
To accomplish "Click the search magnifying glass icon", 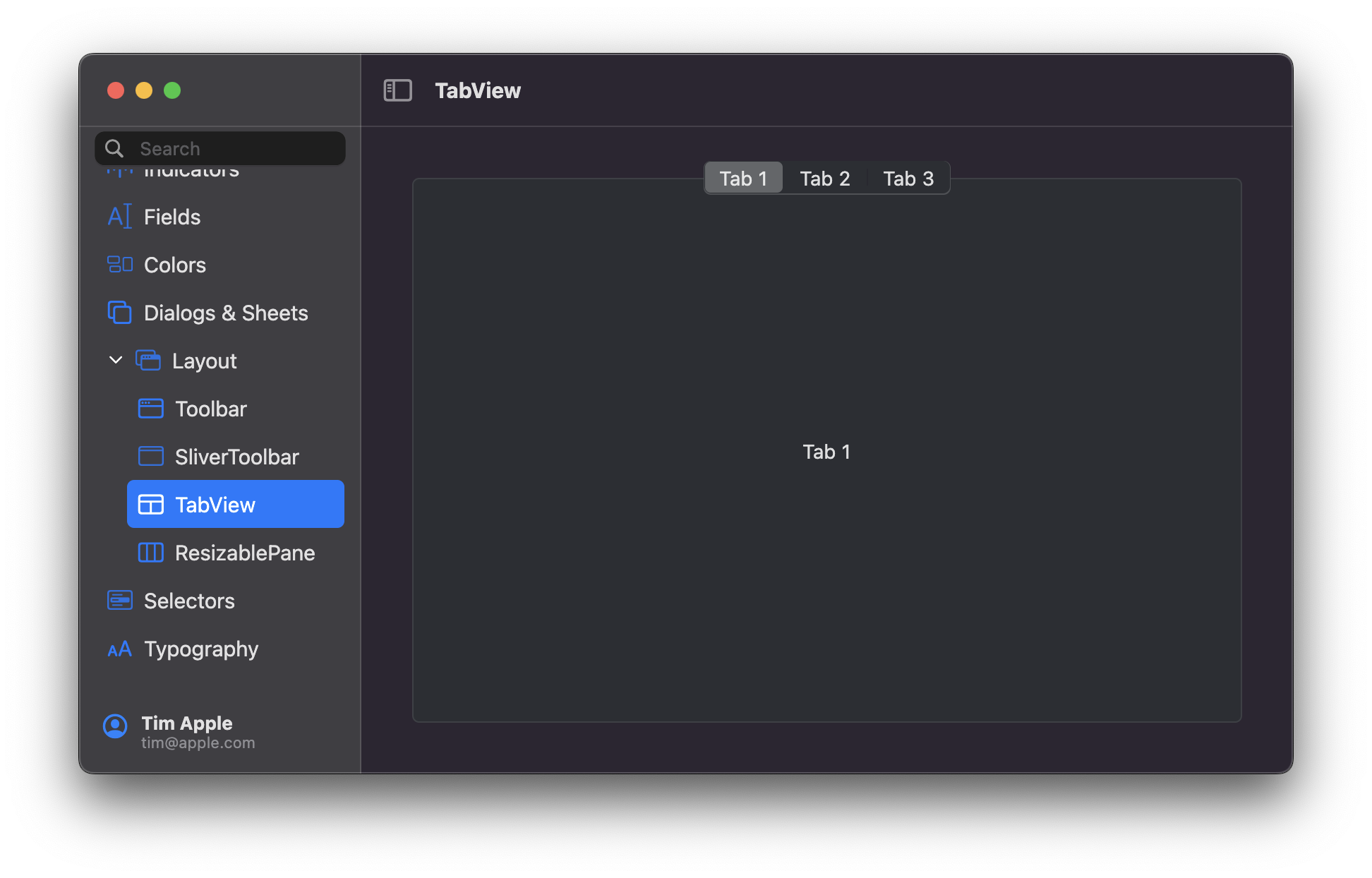I will coord(114,149).
